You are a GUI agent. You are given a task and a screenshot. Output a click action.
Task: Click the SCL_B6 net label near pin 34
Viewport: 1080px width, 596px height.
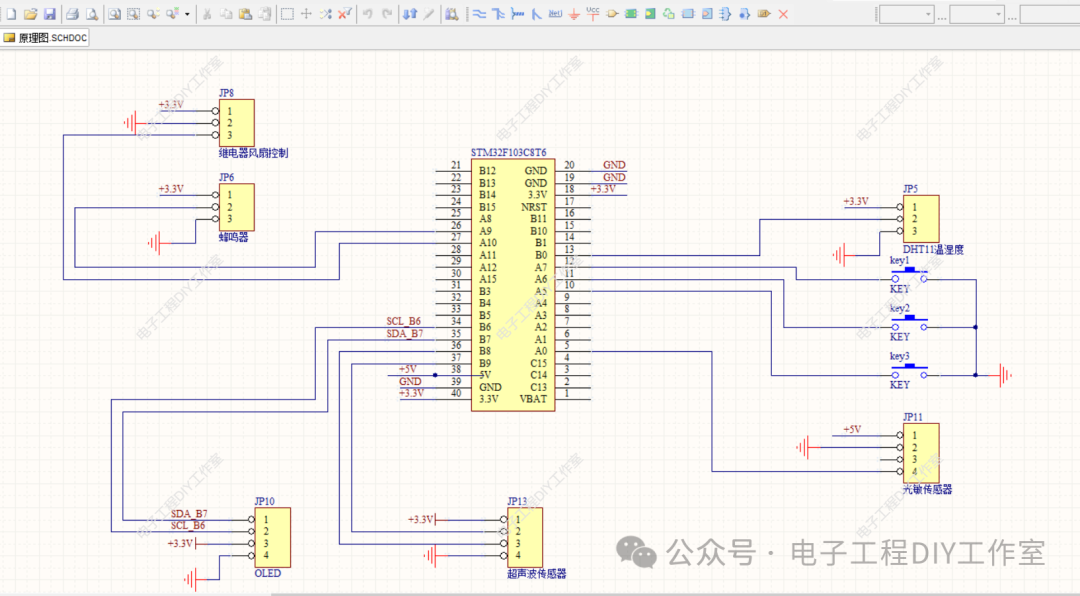click(403, 321)
